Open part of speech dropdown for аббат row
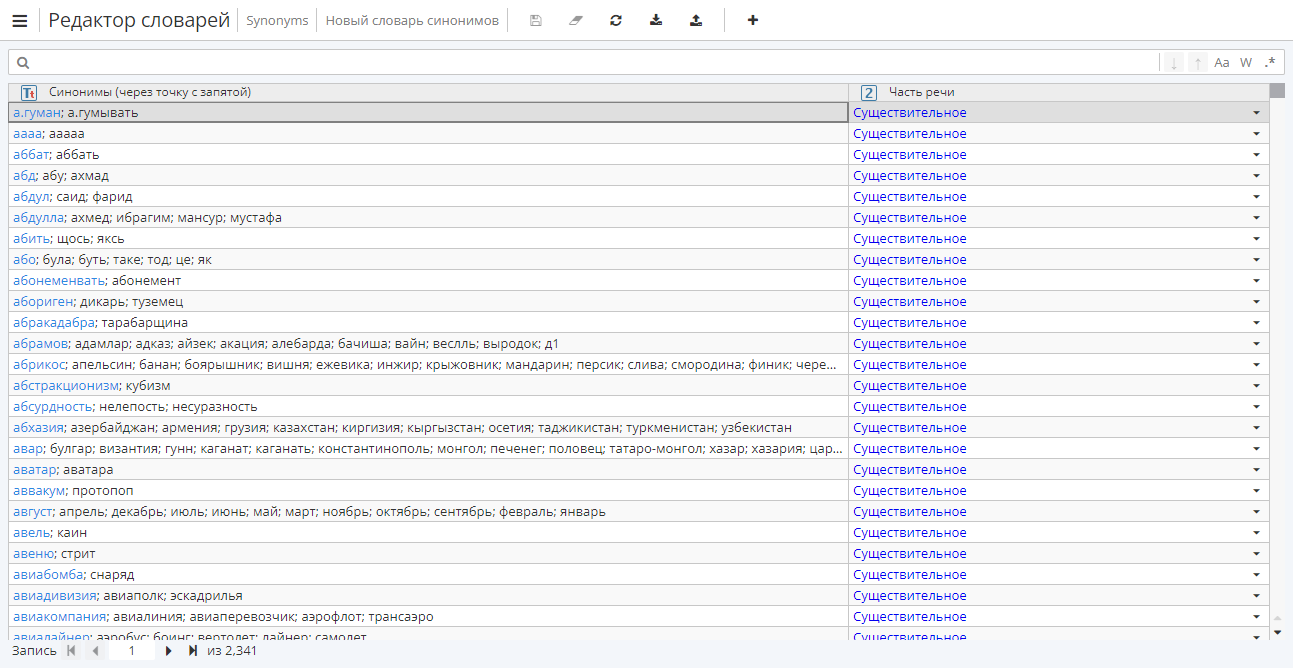Viewport: 1293px width, 668px height. (1257, 155)
